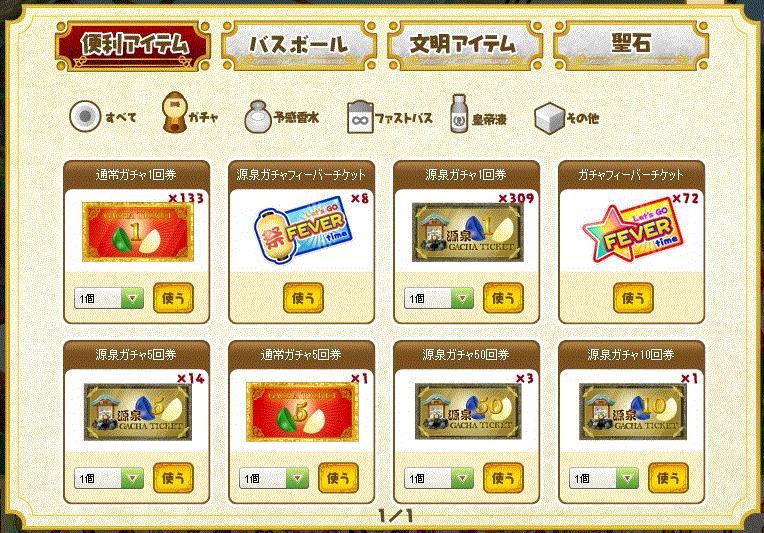Click 使う button for 通常ガチャ5回券

tap(338, 478)
